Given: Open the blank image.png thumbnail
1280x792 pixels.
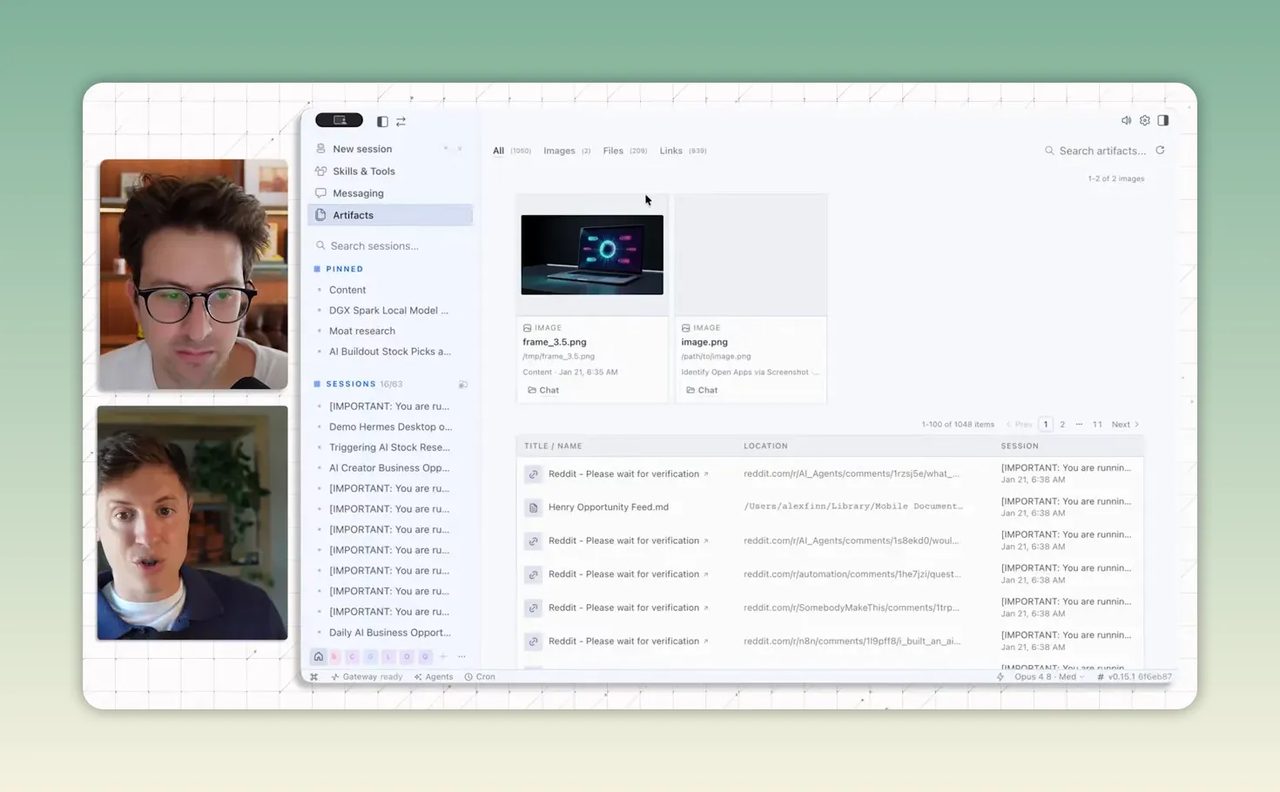Looking at the screenshot, I should 750,255.
